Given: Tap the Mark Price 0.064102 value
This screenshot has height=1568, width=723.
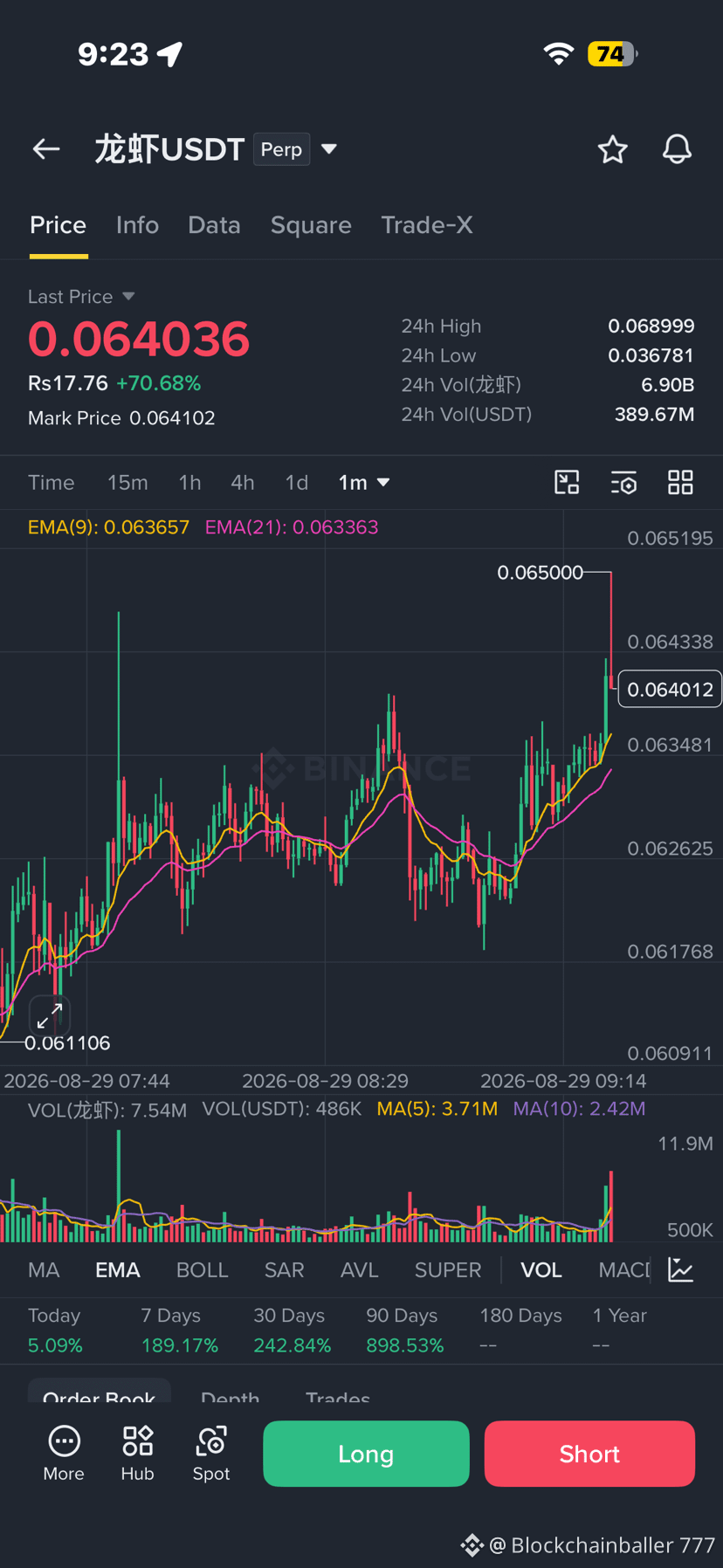Looking at the screenshot, I should [x=121, y=418].
